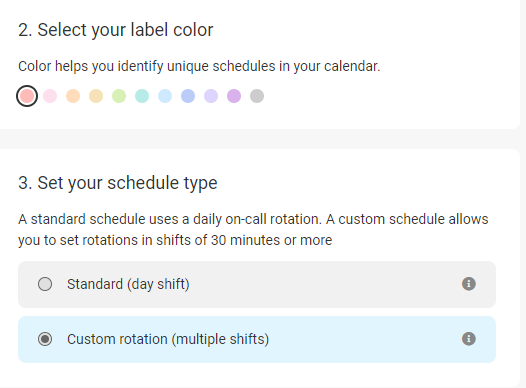Select the pale lavender label color
This screenshot has width=526, height=388.
tap(211, 96)
